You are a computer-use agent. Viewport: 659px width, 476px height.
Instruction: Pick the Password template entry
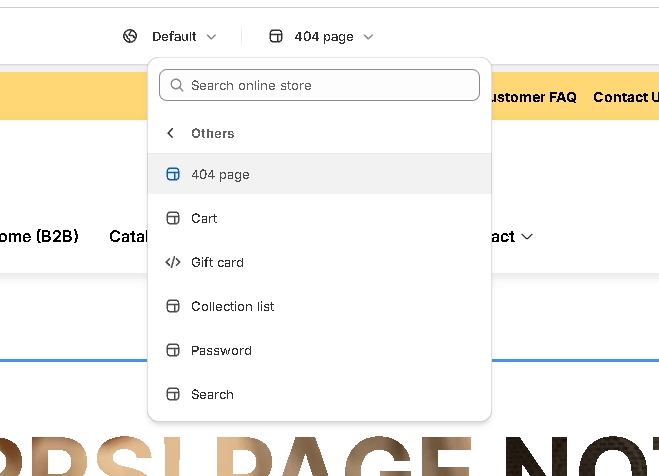[x=221, y=350]
